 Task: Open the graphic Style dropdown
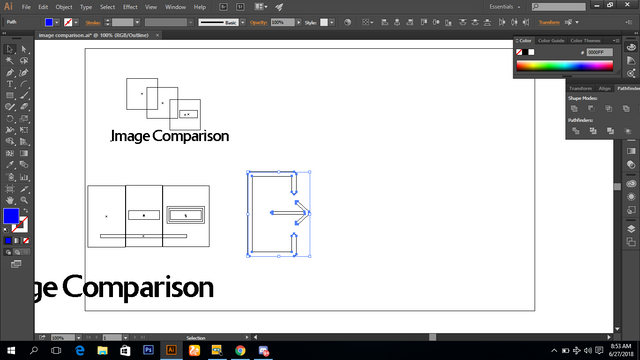(332, 22)
